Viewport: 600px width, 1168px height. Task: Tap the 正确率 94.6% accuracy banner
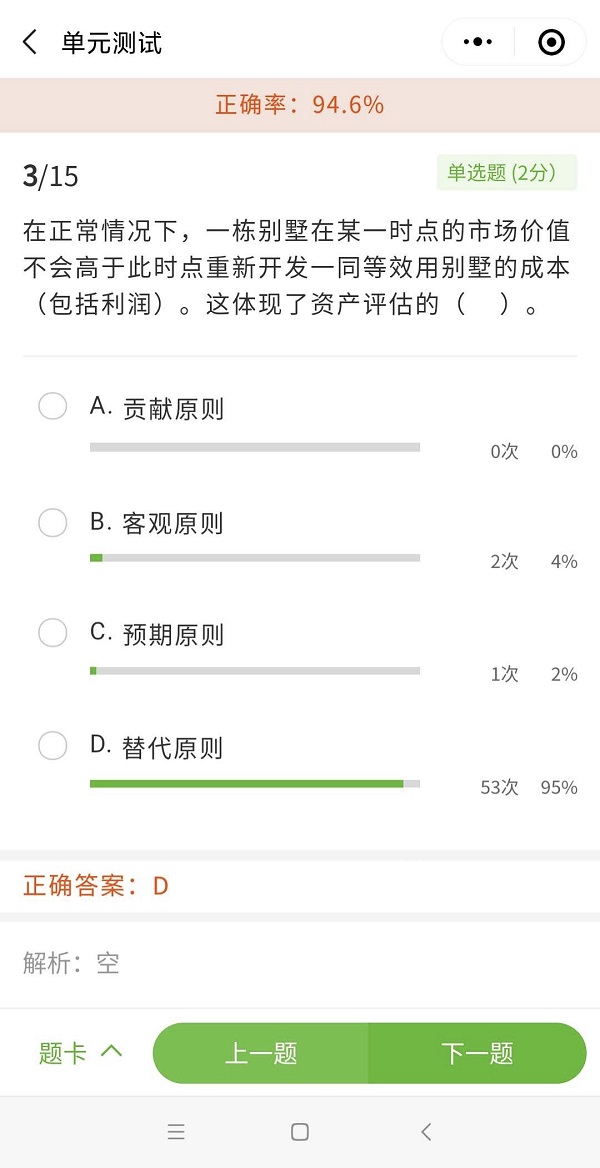pyautogui.click(x=300, y=105)
